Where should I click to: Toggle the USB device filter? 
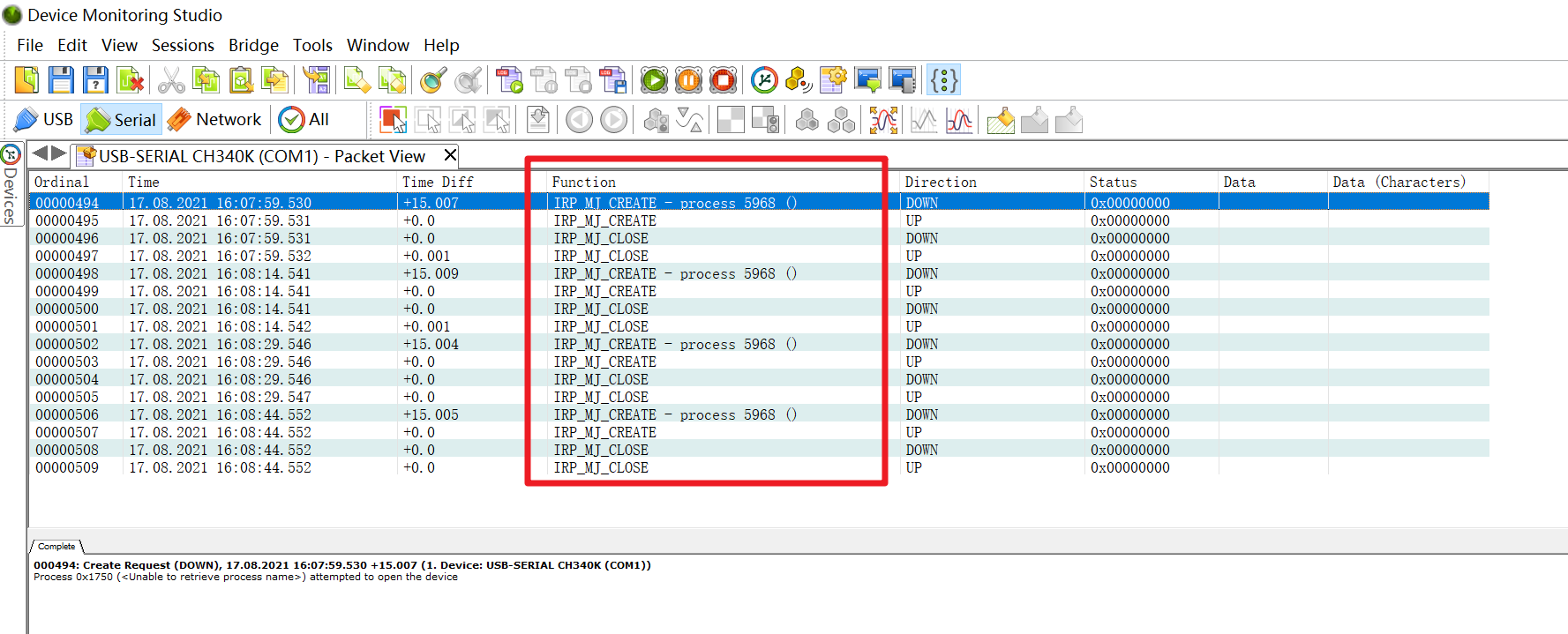coord(44,120)
